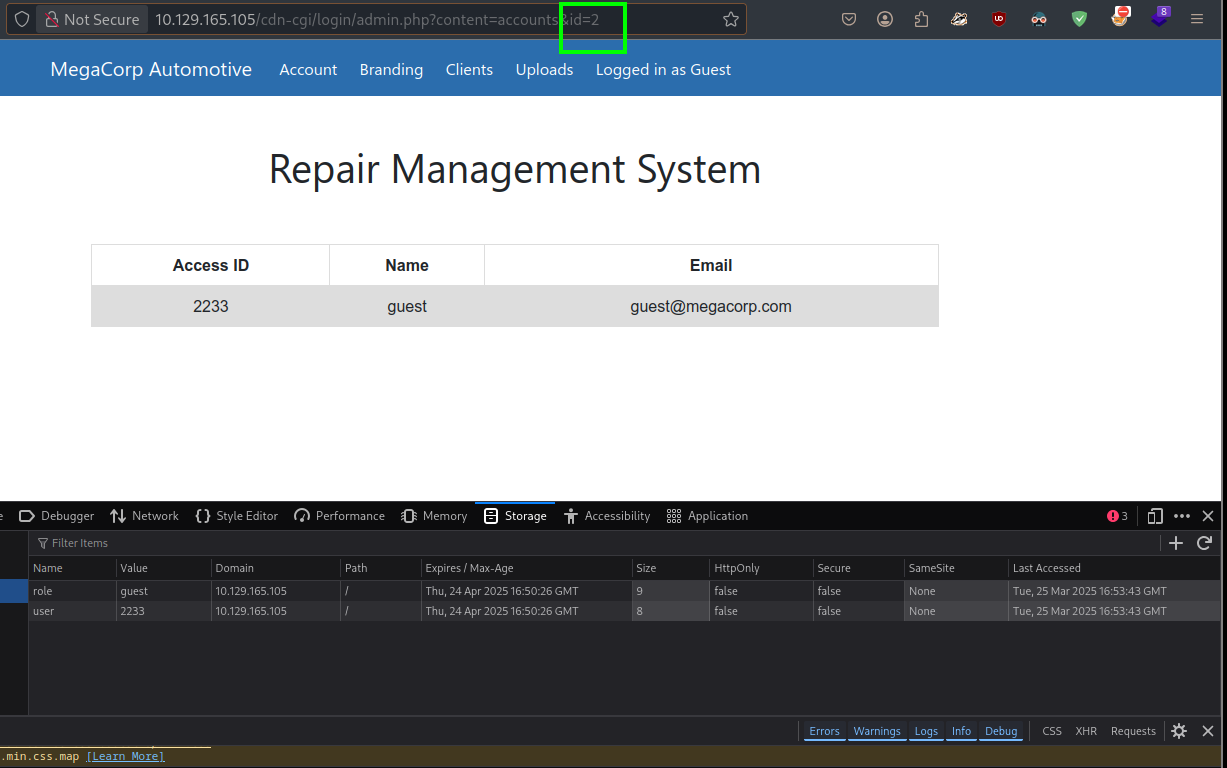Open console settings gear
The image size is (1227, 768).
point(1179,731)
